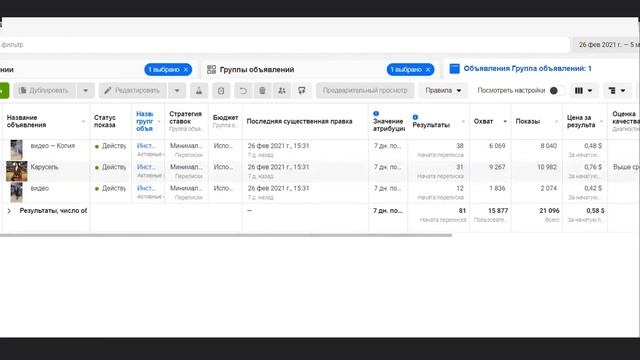This screenshot has width=640, height=360.
Task: Clear the selection on the ad sets tab chip
Action: click(428, 70)
